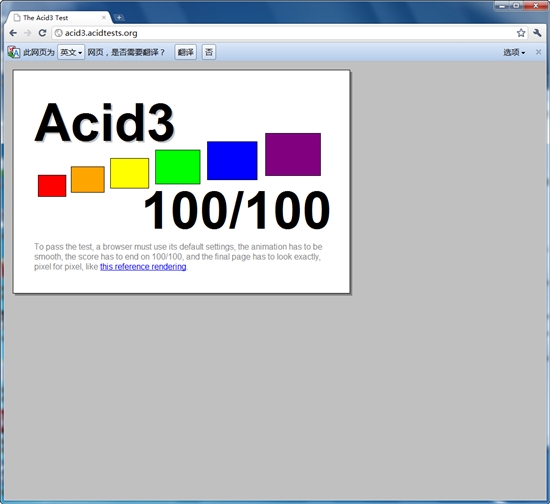Click the 否 decline button

(x=209, y=52)
